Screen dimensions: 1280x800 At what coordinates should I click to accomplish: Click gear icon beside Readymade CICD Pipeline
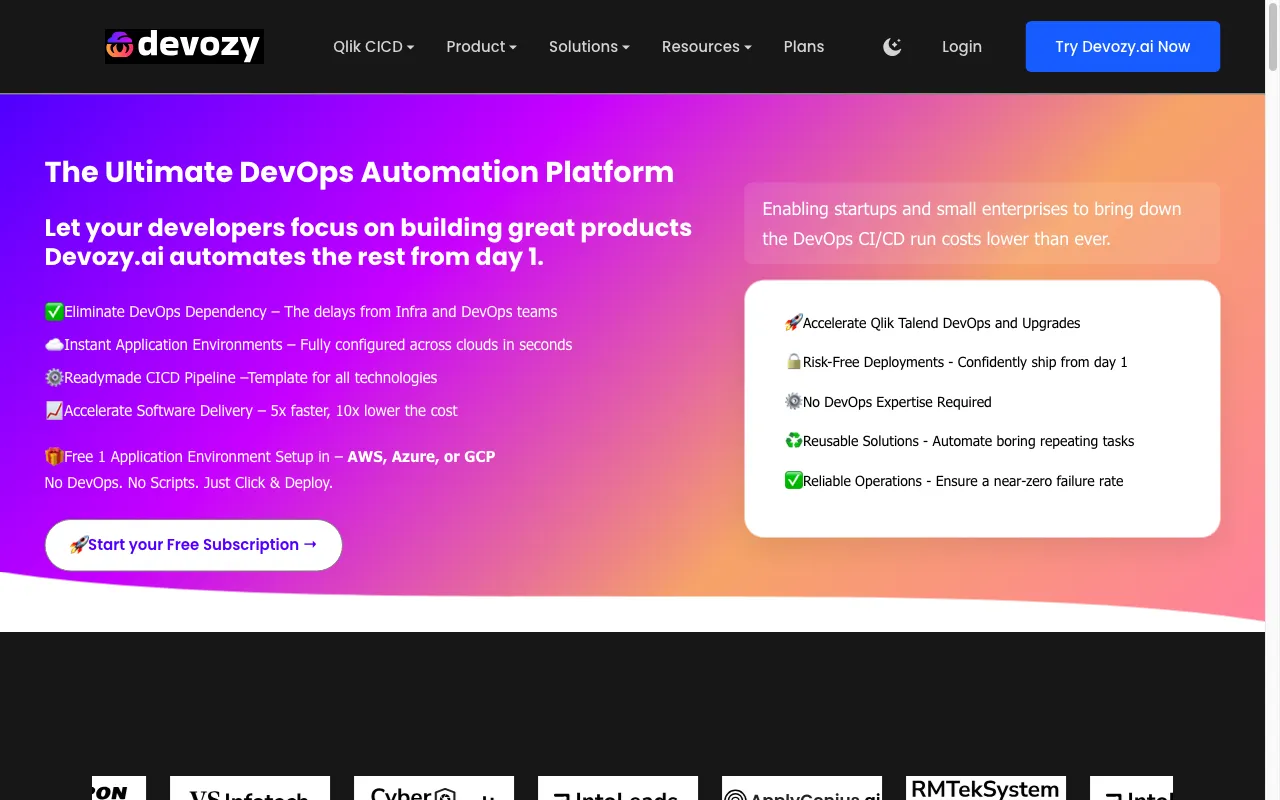pyautogui.click(x=54, y=378)
